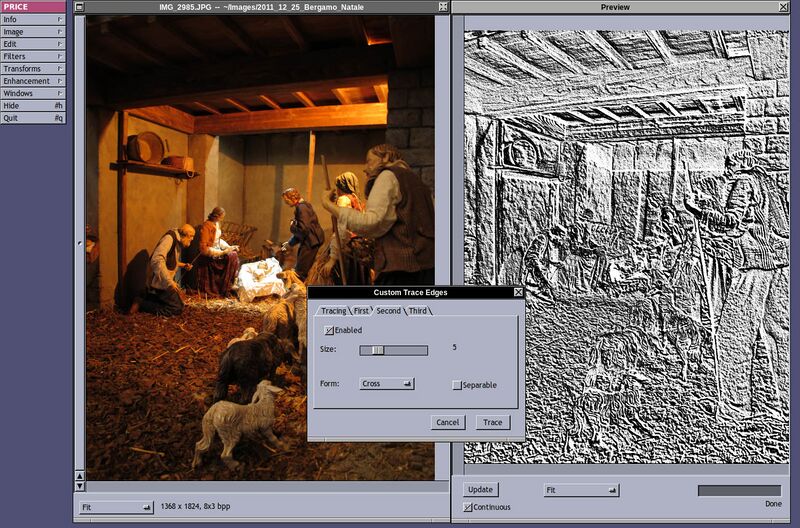Switch to the First tab
This screenshot has height=528, width=800.
pos(361,311)
